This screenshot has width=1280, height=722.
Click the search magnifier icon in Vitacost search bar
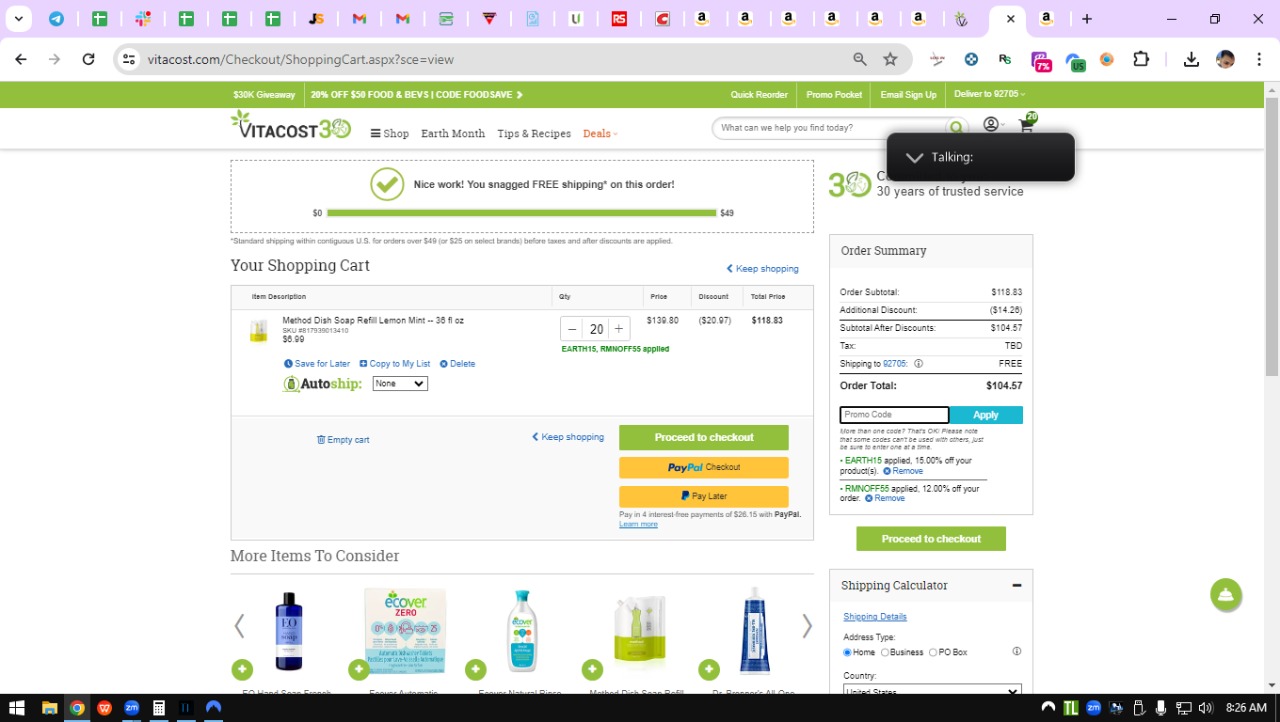957,128
